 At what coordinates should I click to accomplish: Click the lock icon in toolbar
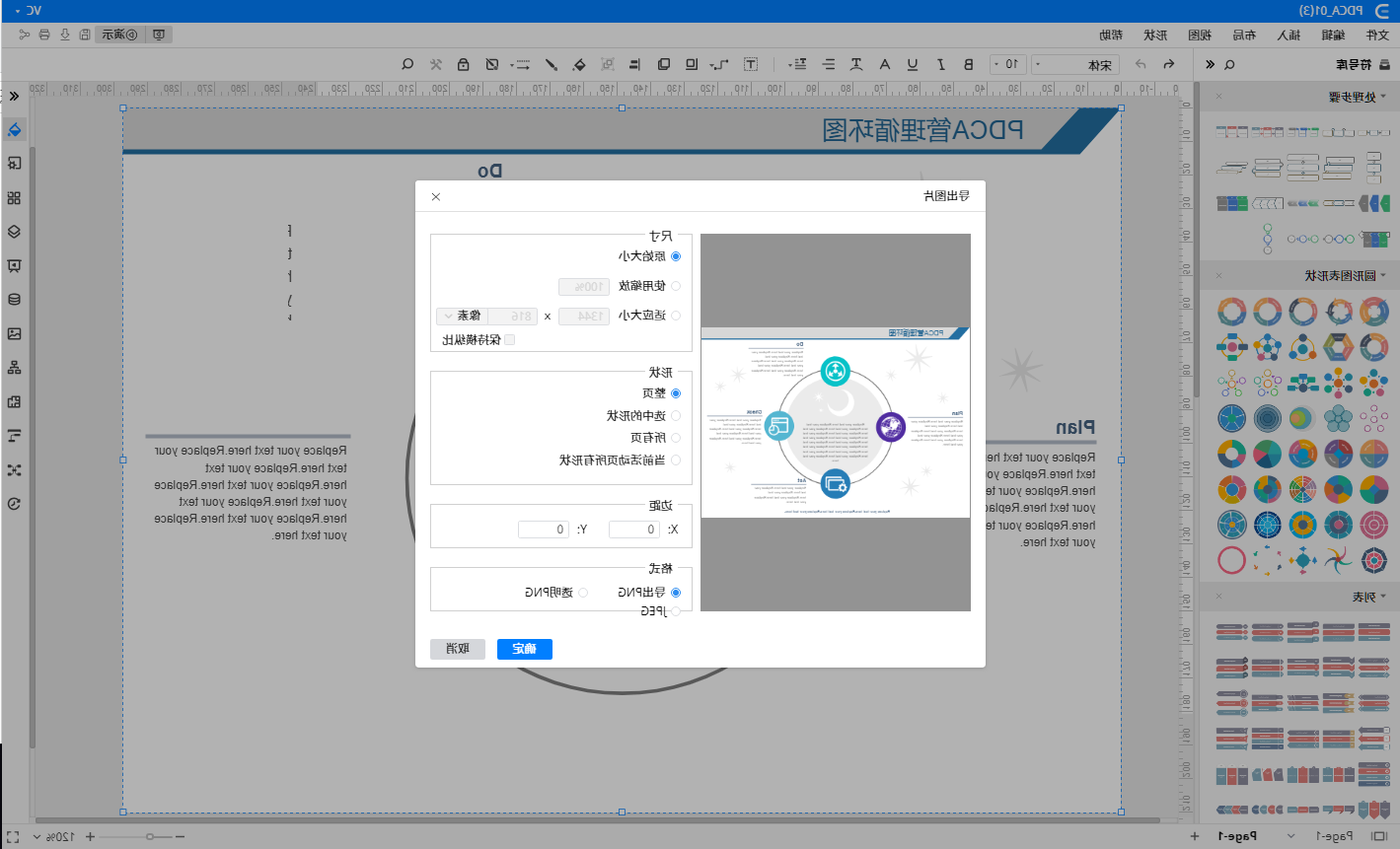(x=464, y=64)
